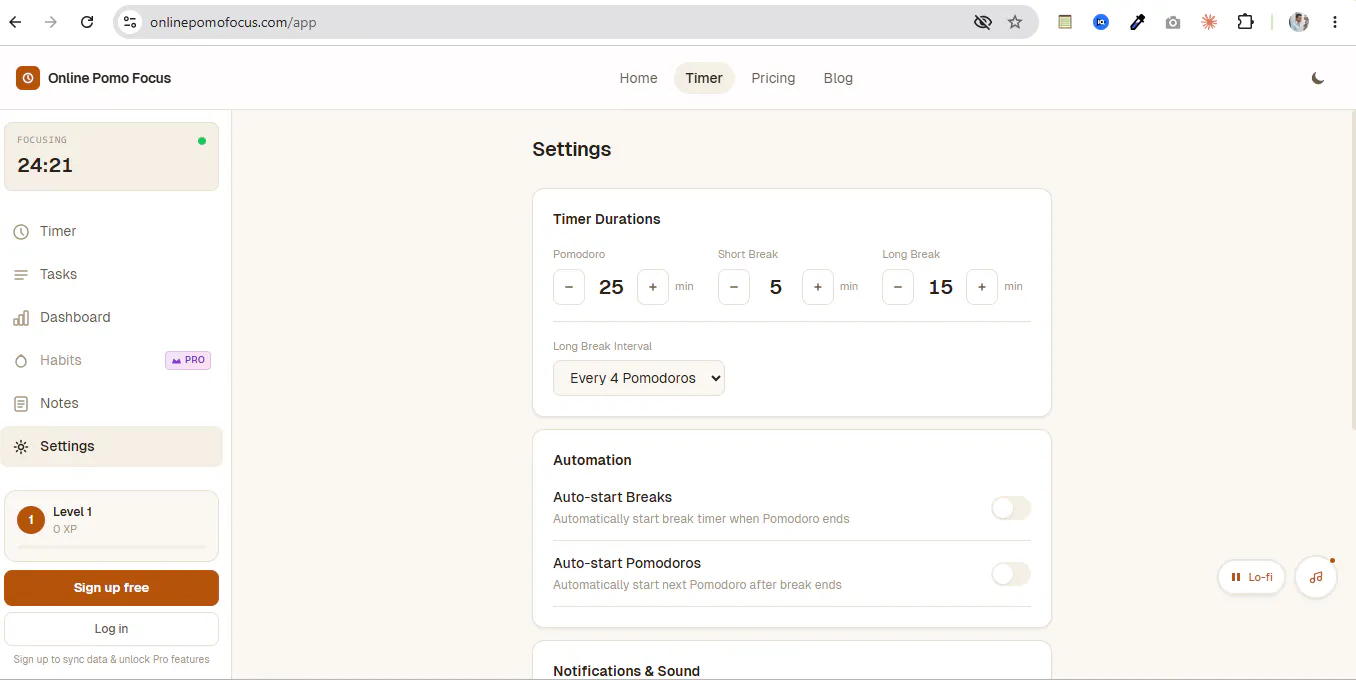Click the orange starburst extension icon
The width and height of the screenshot is (1356, 680).
[1209, 22]
